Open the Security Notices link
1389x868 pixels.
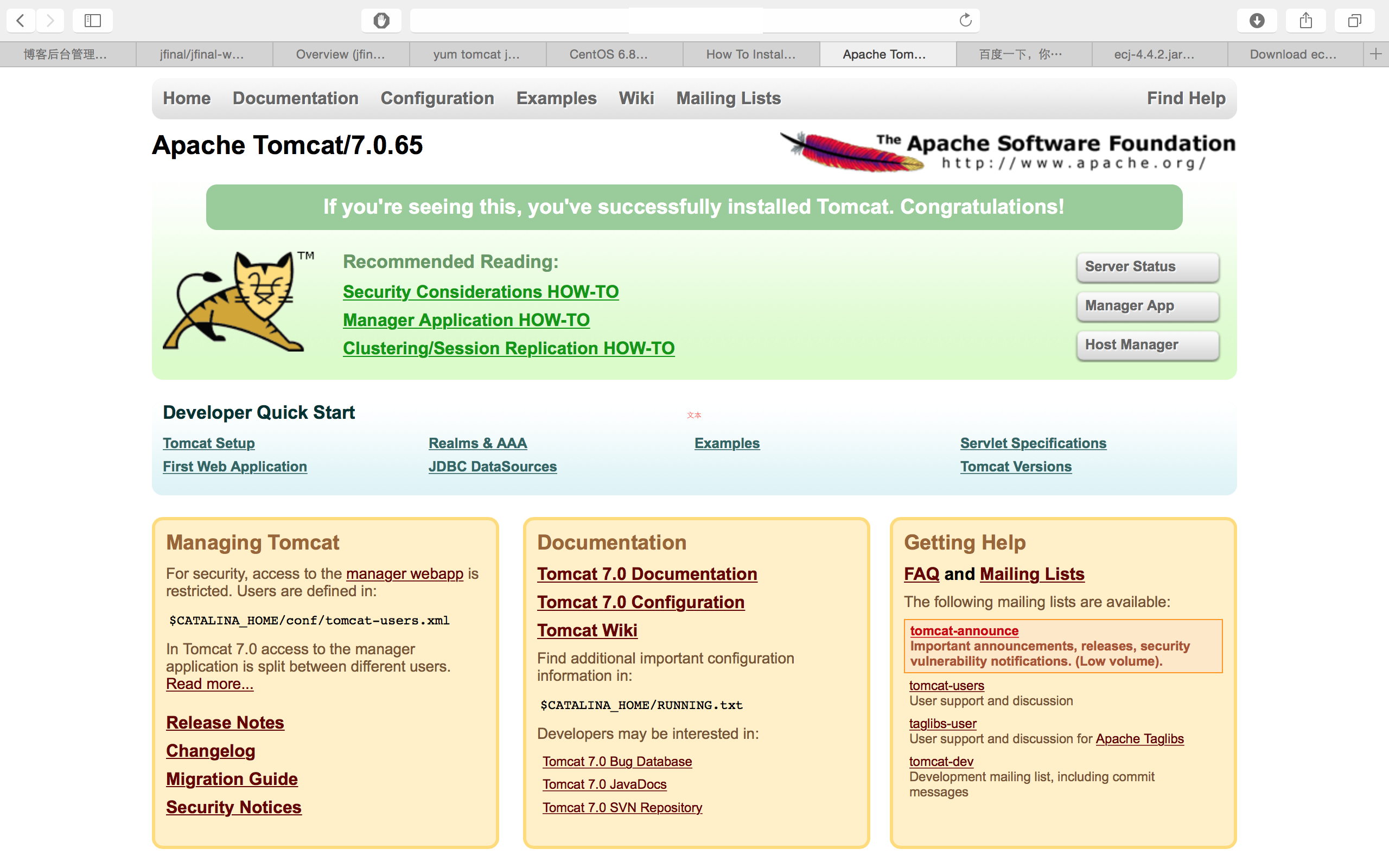point(234,807)
